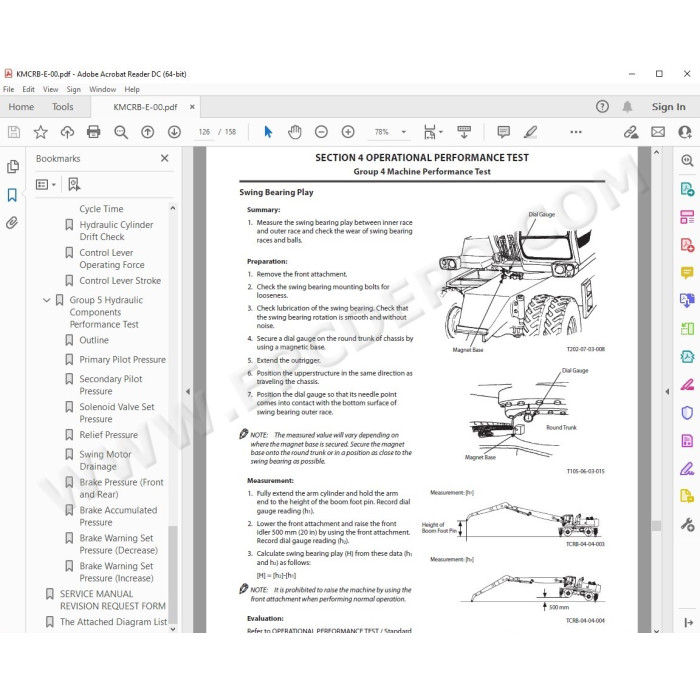Open the View menu
This screenshot has width=700, height=700.
[50, 89]
